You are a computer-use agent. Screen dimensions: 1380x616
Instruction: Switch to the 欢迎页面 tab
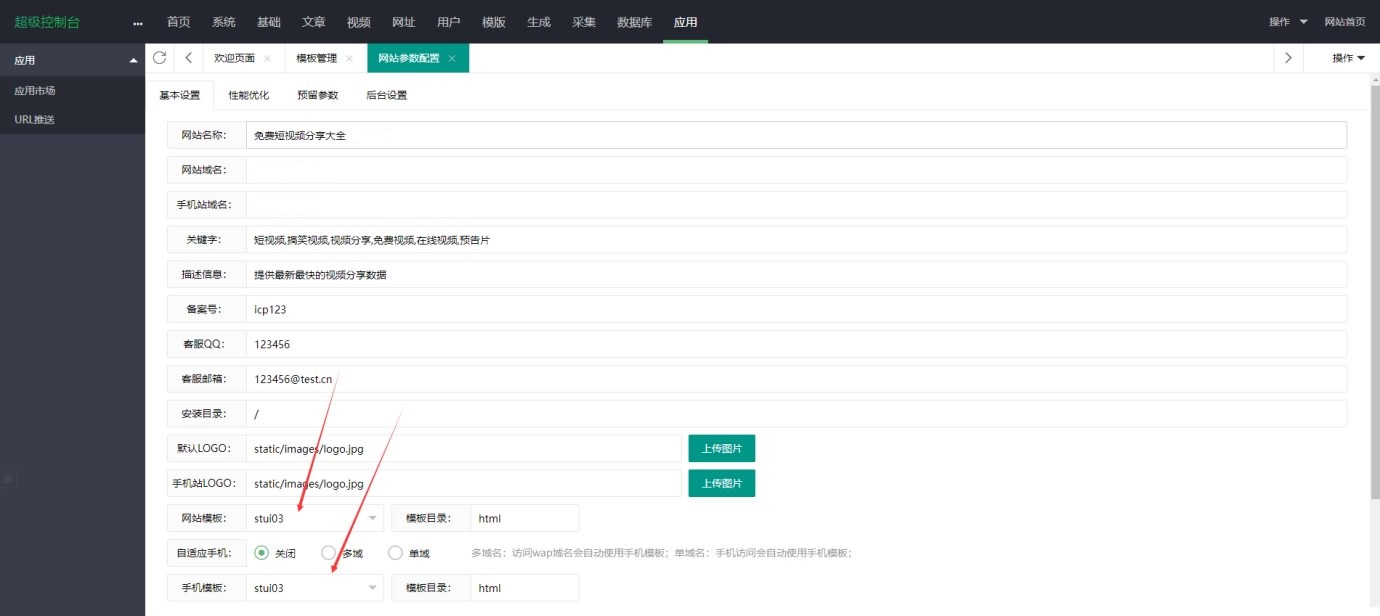pyautogui.click(x=234, y=58)
